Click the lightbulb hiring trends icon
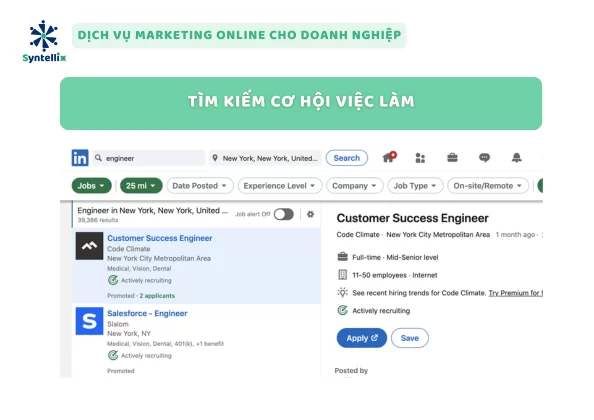The width and height of the screenshot is (594, 420). [342, 292]
